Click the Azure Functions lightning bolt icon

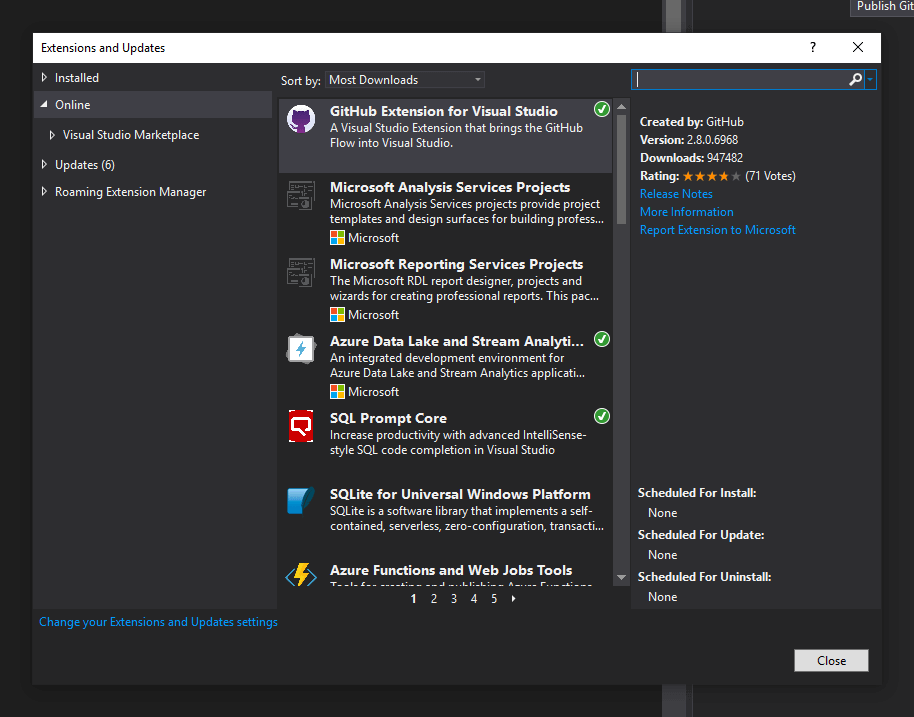pos(301,575)
